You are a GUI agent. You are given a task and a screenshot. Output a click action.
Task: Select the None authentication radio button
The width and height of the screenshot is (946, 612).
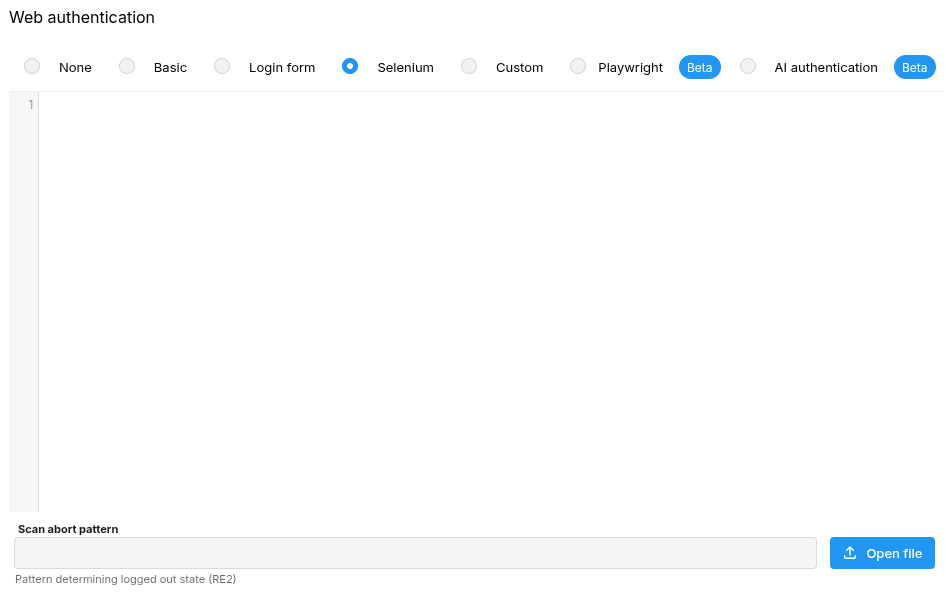coord(32,66)
